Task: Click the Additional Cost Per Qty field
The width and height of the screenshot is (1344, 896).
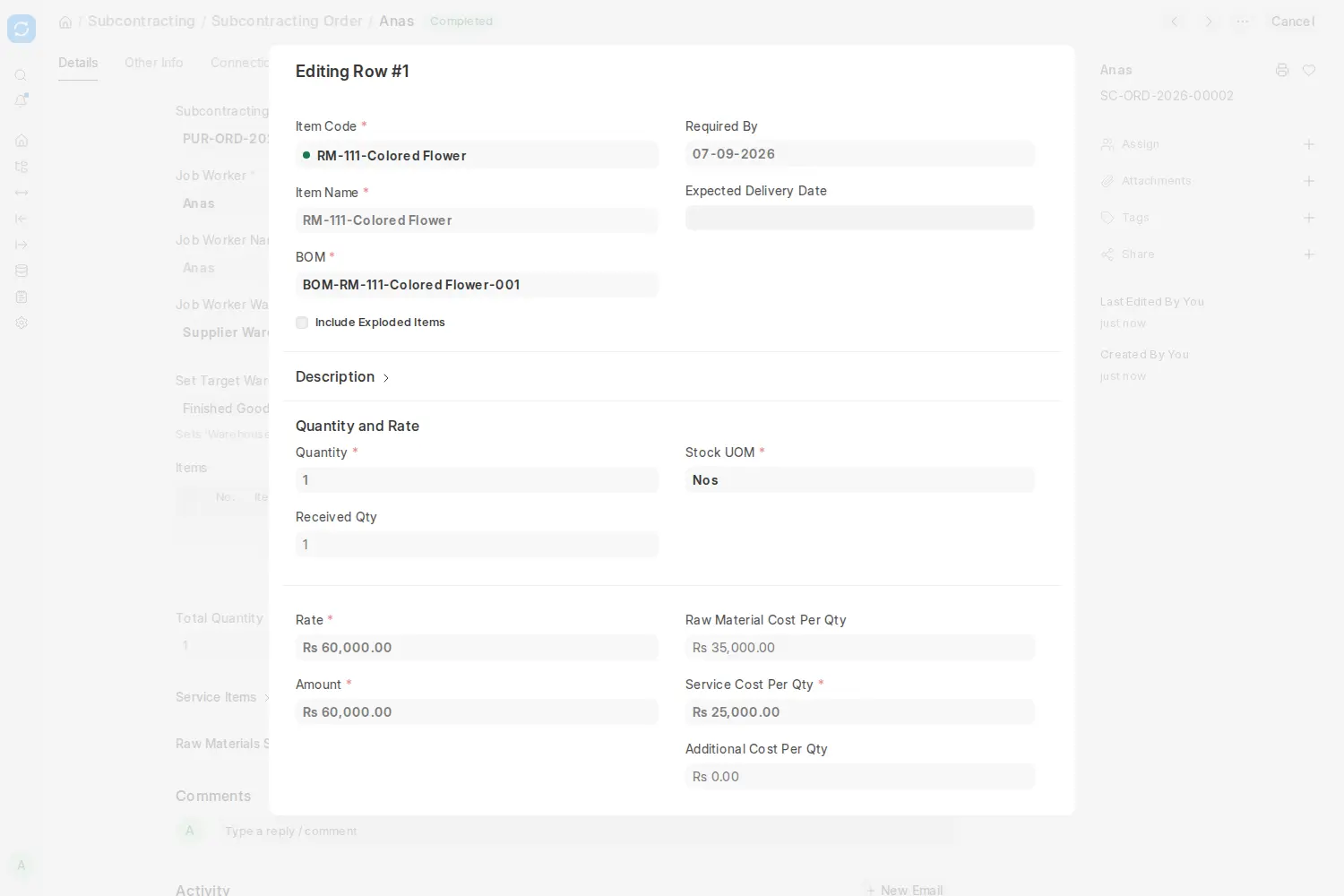Action: 860,777
